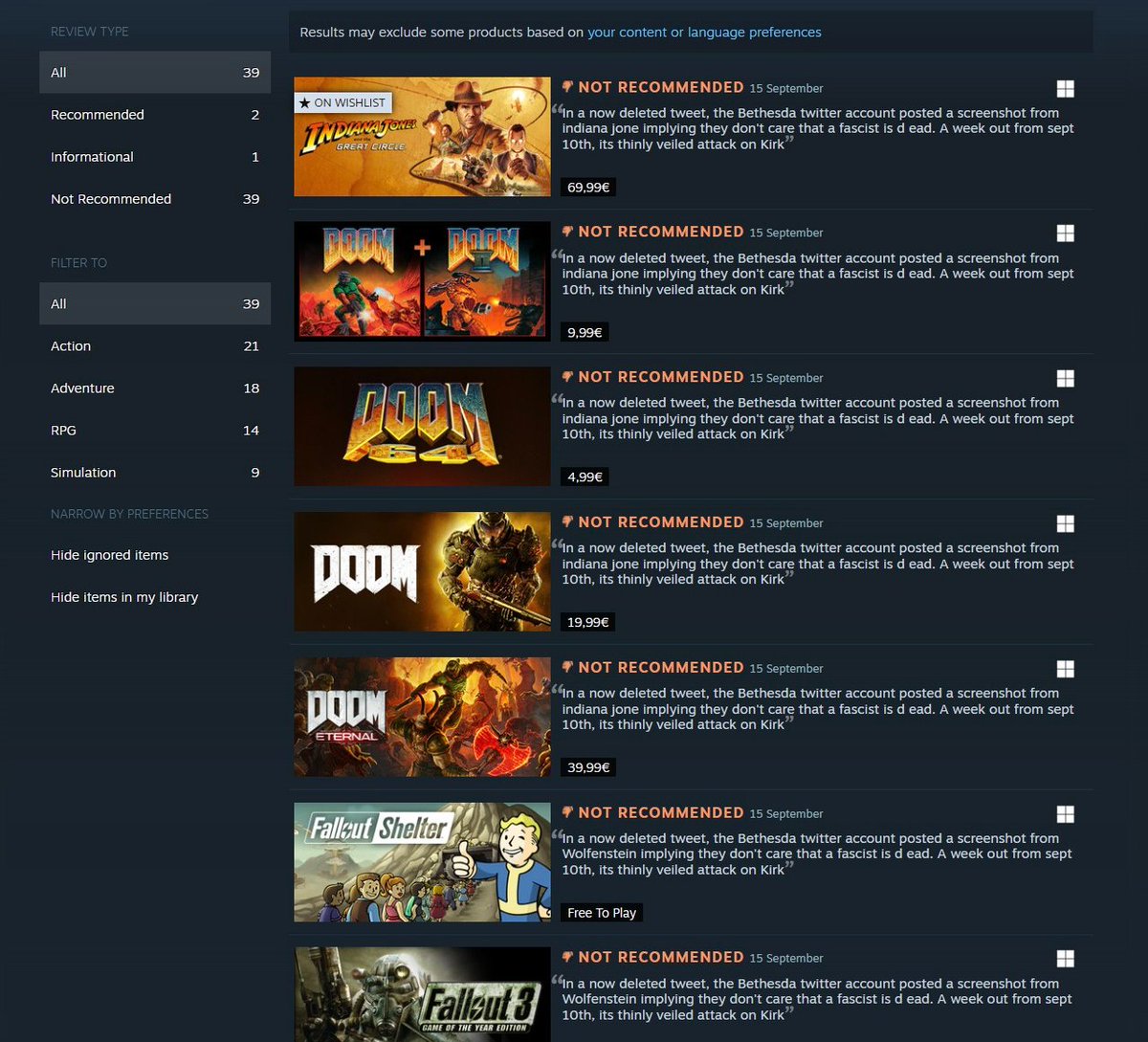The height and width of the screenshot is (1042, 1148).
Task: Click thumbs-down icon on Indiana Jones review
Action: coord(567,87)
